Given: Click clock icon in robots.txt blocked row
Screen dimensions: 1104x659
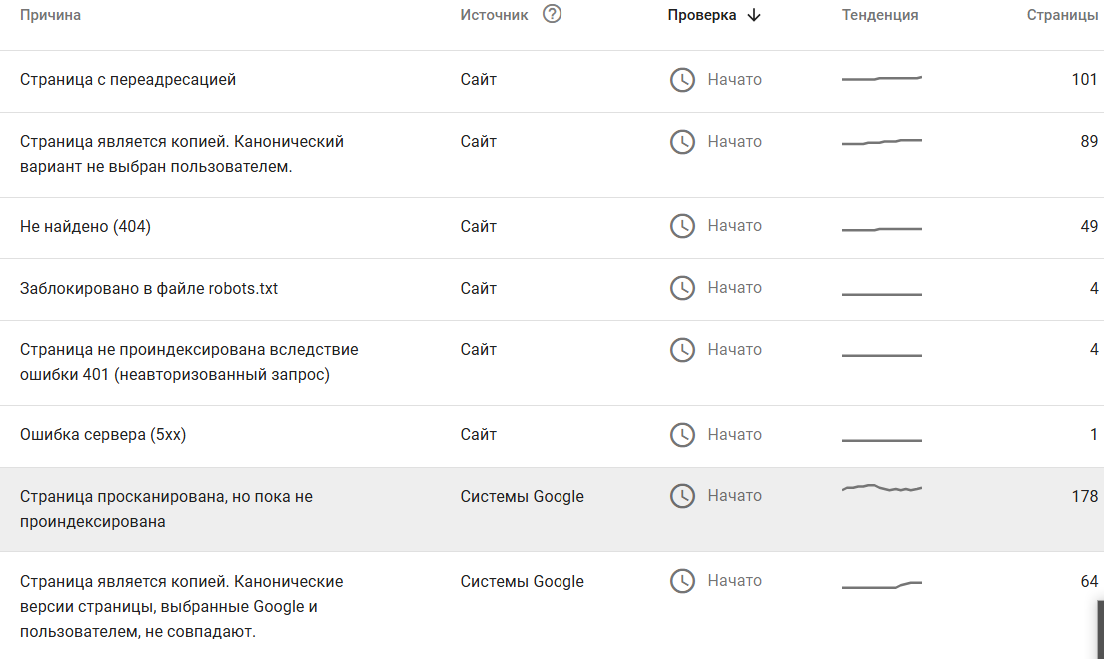Looking at the screenshot, I should pos(682,288).
